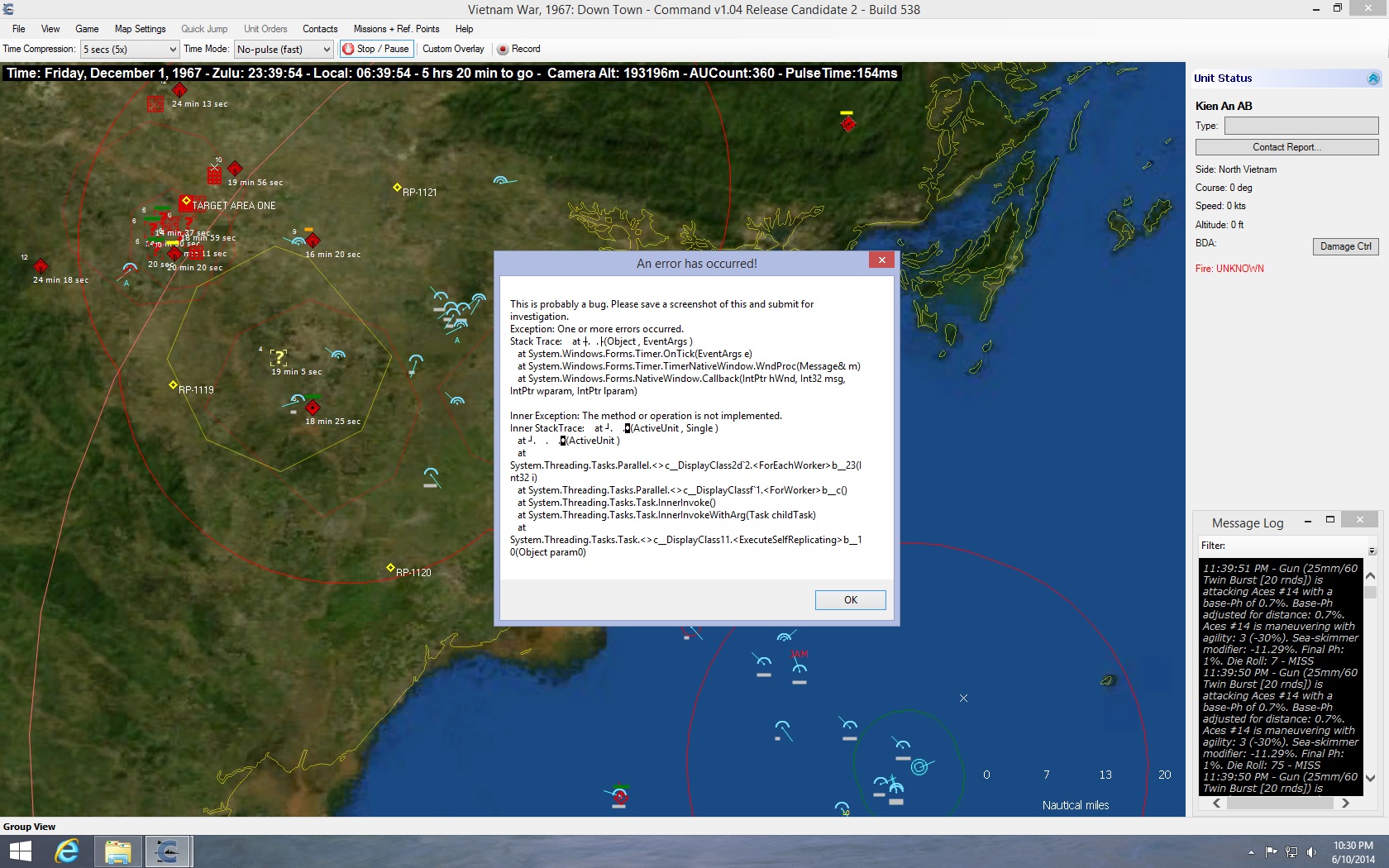Select reference point RP-1120 marker
This screenshot has height=868, width=1389.
390,568
